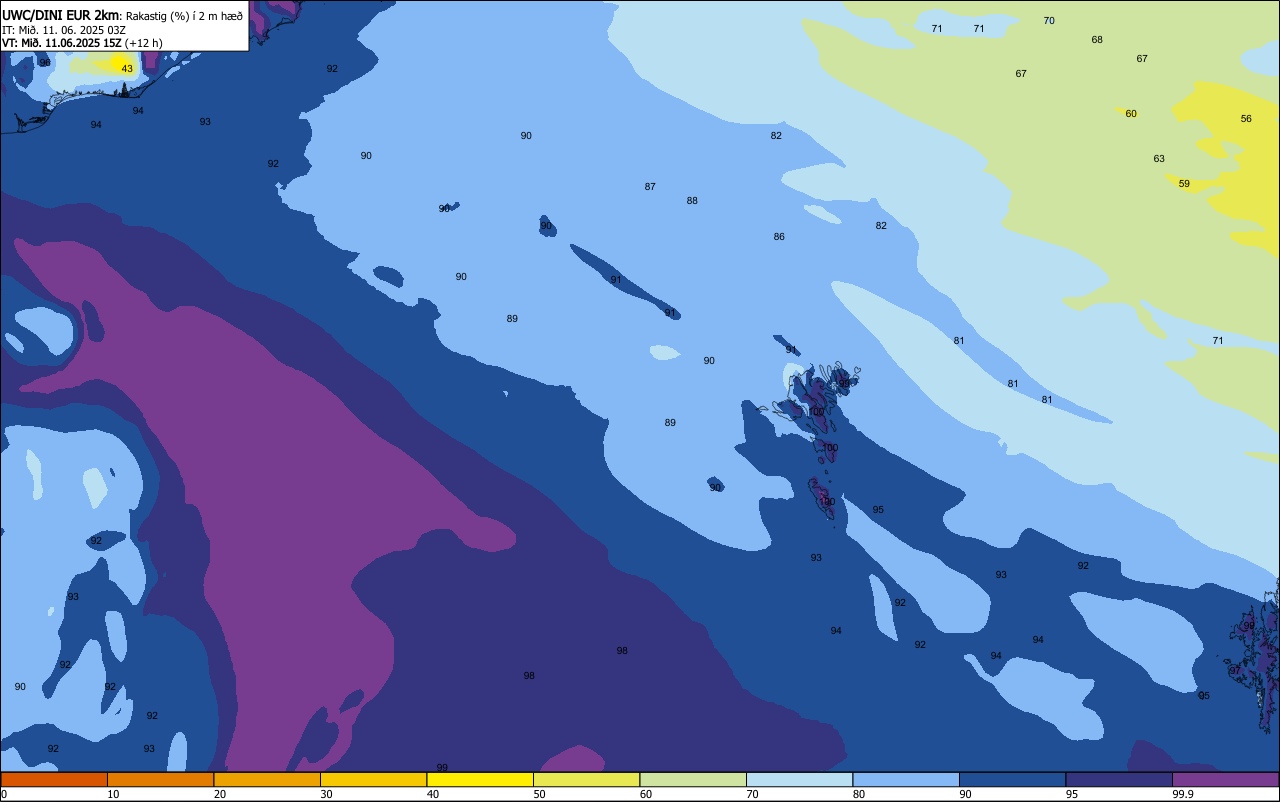Click the humidity value 70 on the map

pos(1049,21)
